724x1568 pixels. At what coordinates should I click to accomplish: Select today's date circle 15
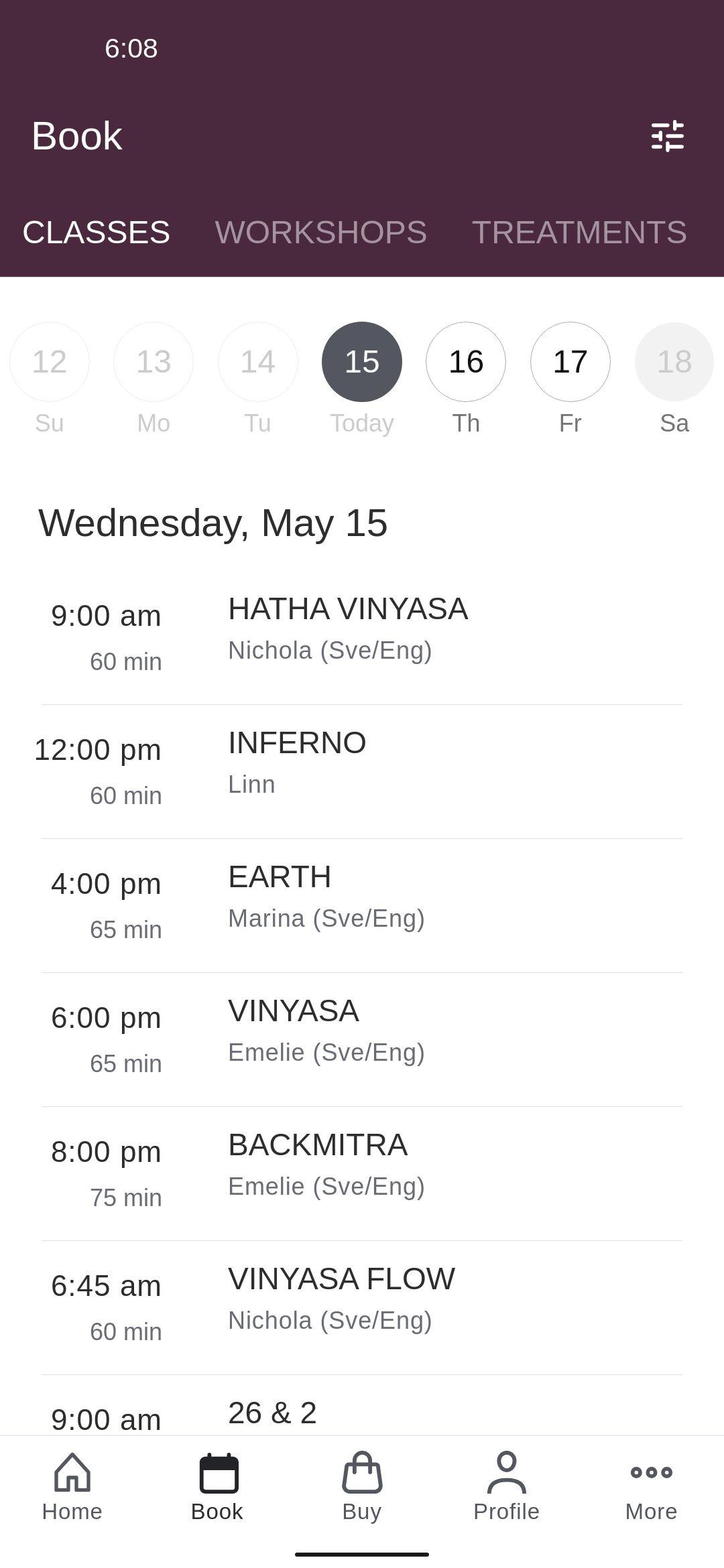click(362, 362)
